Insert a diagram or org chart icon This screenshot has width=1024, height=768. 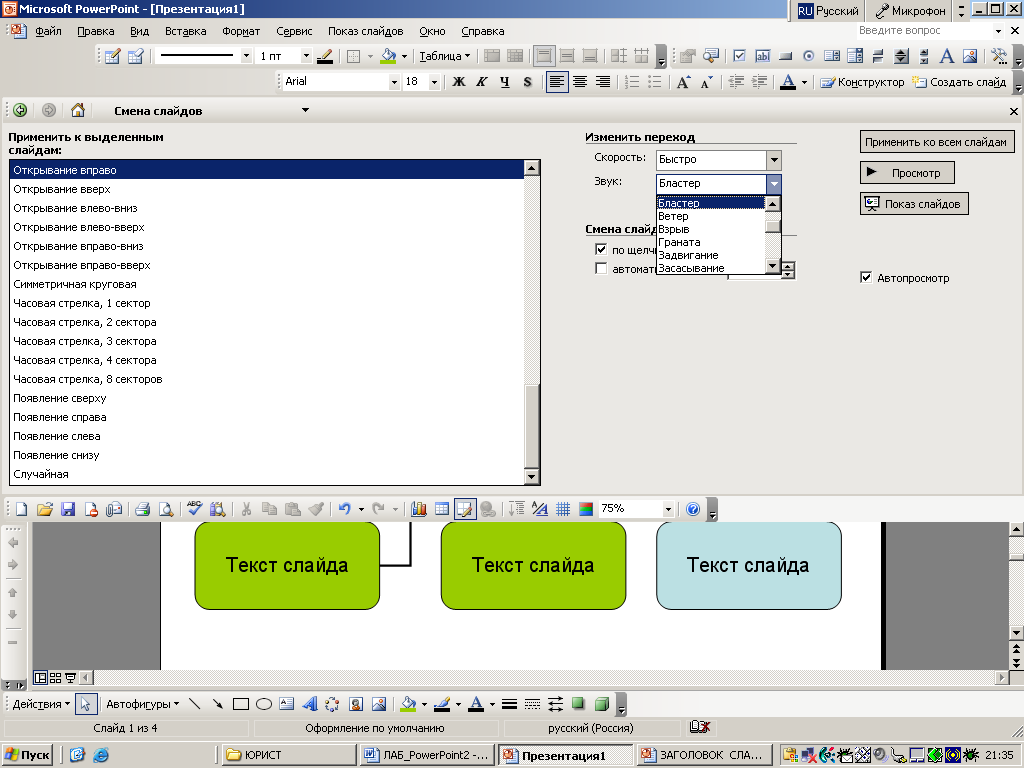332,704
